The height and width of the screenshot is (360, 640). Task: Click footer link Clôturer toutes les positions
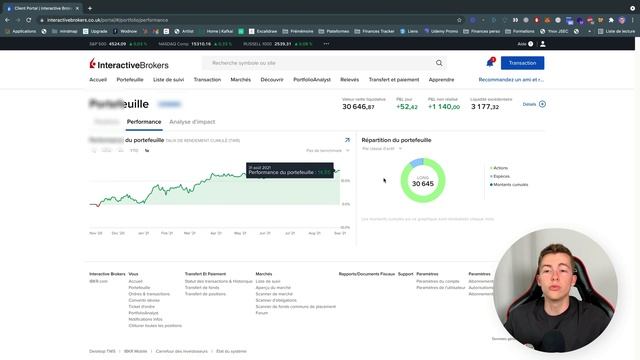click(x=155, y=326)
